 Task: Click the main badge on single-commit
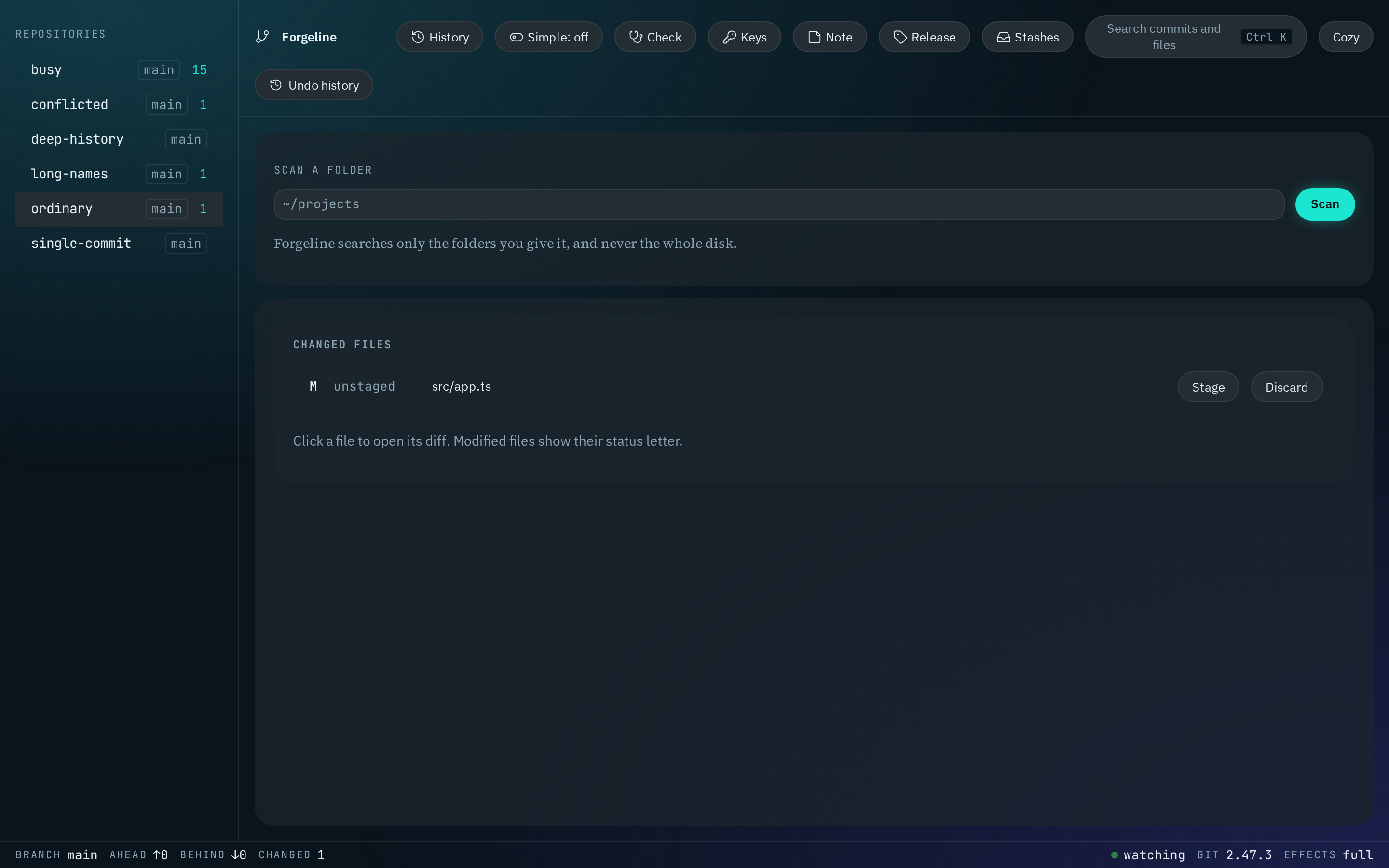186,244
